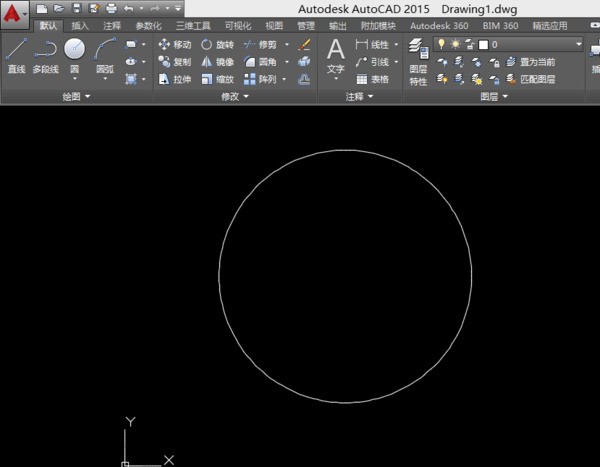Click 置为当前 (Make Current) button

tap(531, 62)
